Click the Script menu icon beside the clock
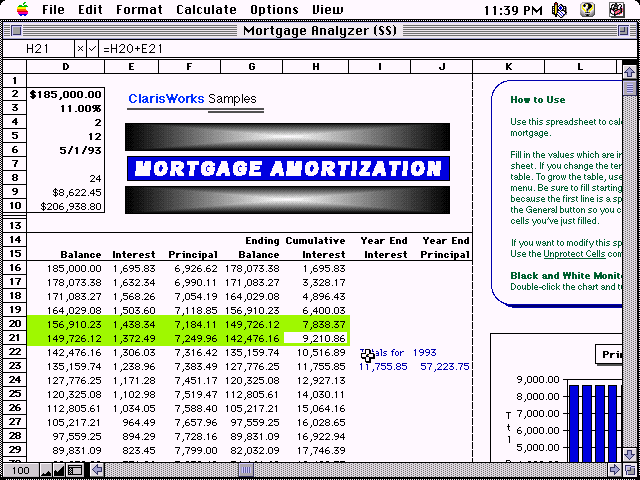Viewport: 640px width, 480px height. pyautogui.click(x=560, y=10)
